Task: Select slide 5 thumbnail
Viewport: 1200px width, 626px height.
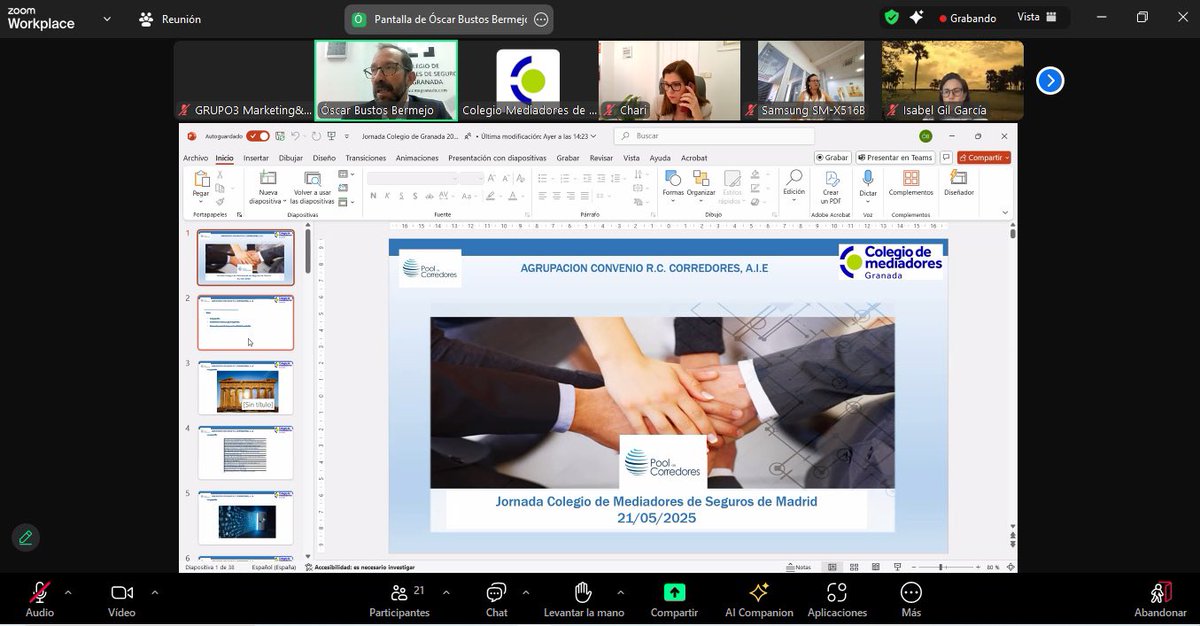Action: [x=245, y=517]
